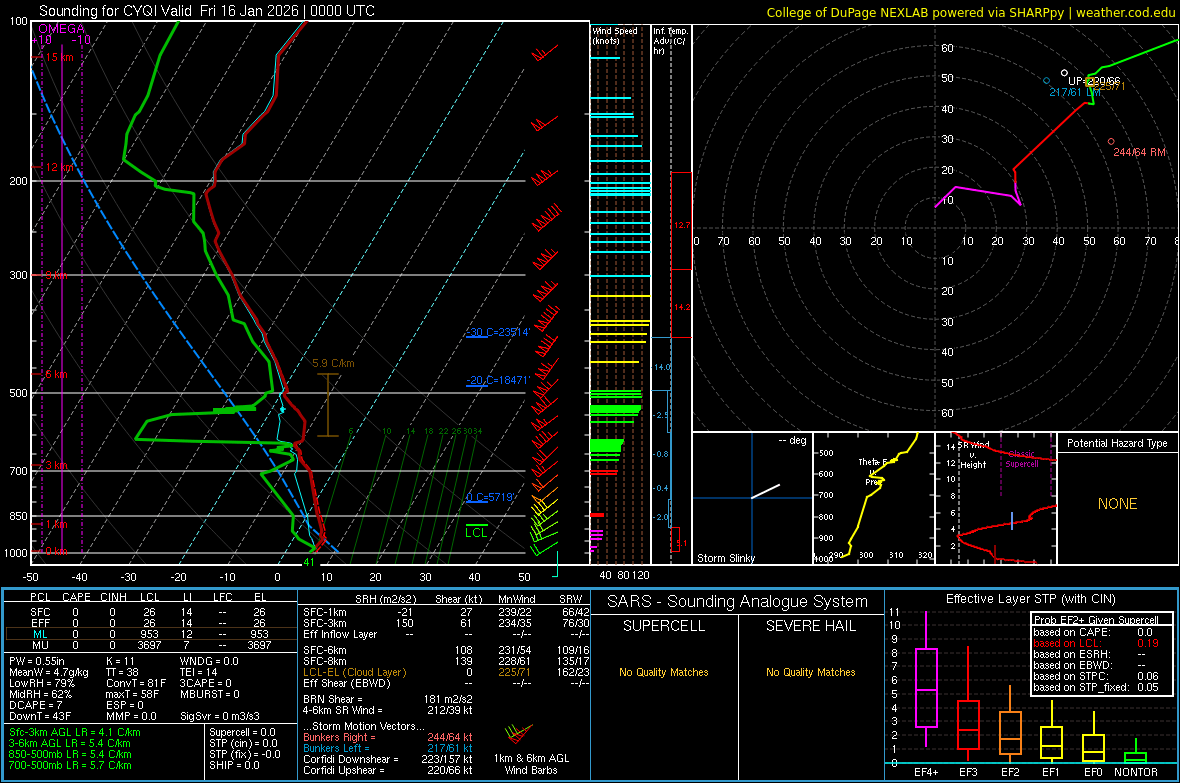Click the OMEGA label on the skew-T
The height and width of the screenshot is (783, 1180).
[x=62, y=29]
